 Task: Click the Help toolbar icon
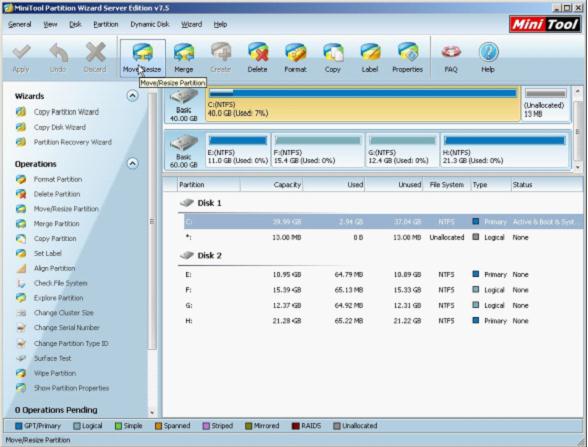pos(488,58)
